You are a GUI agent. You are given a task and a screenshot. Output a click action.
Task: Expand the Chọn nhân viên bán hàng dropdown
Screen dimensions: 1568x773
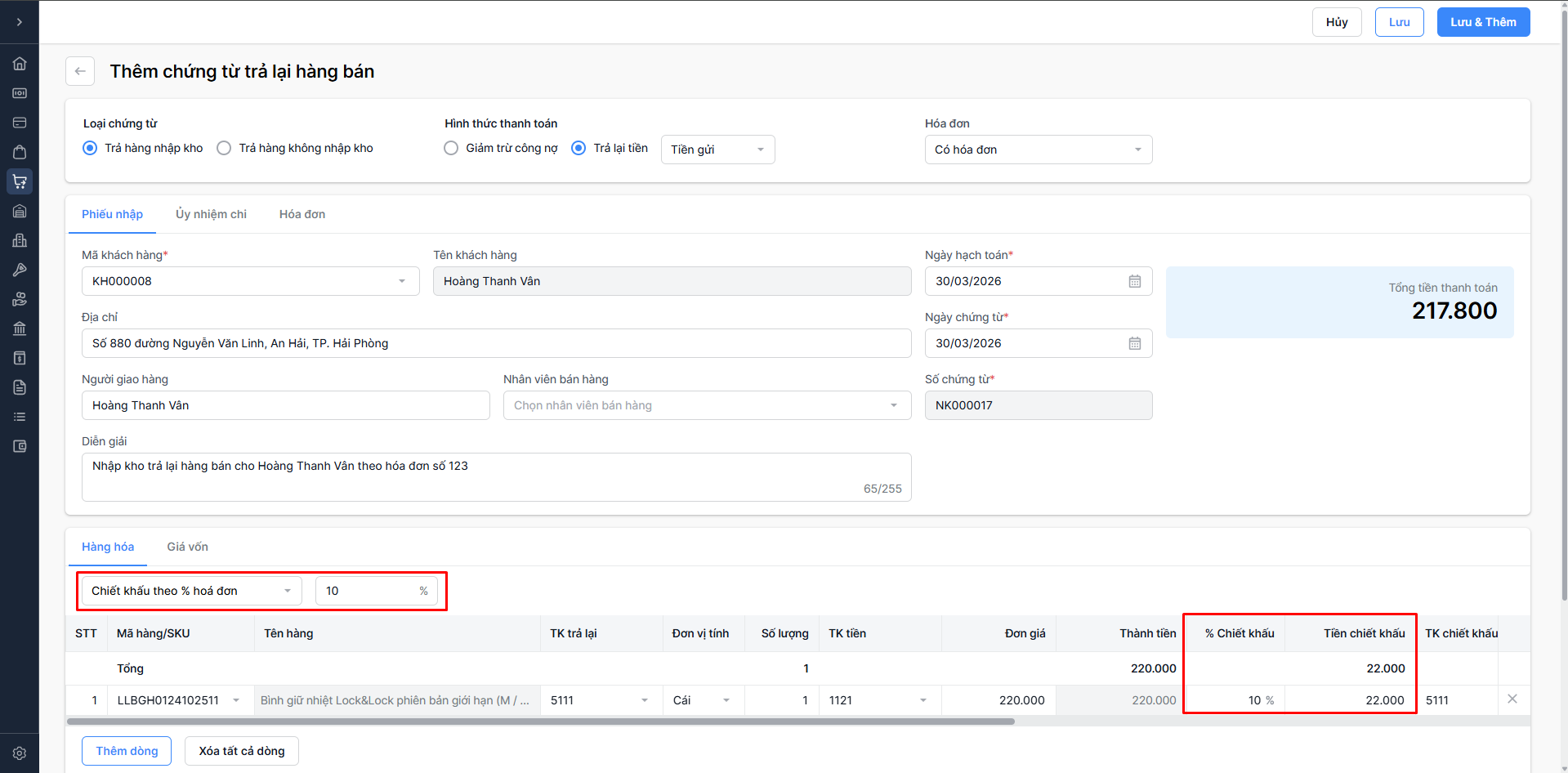tap(707, 405)
